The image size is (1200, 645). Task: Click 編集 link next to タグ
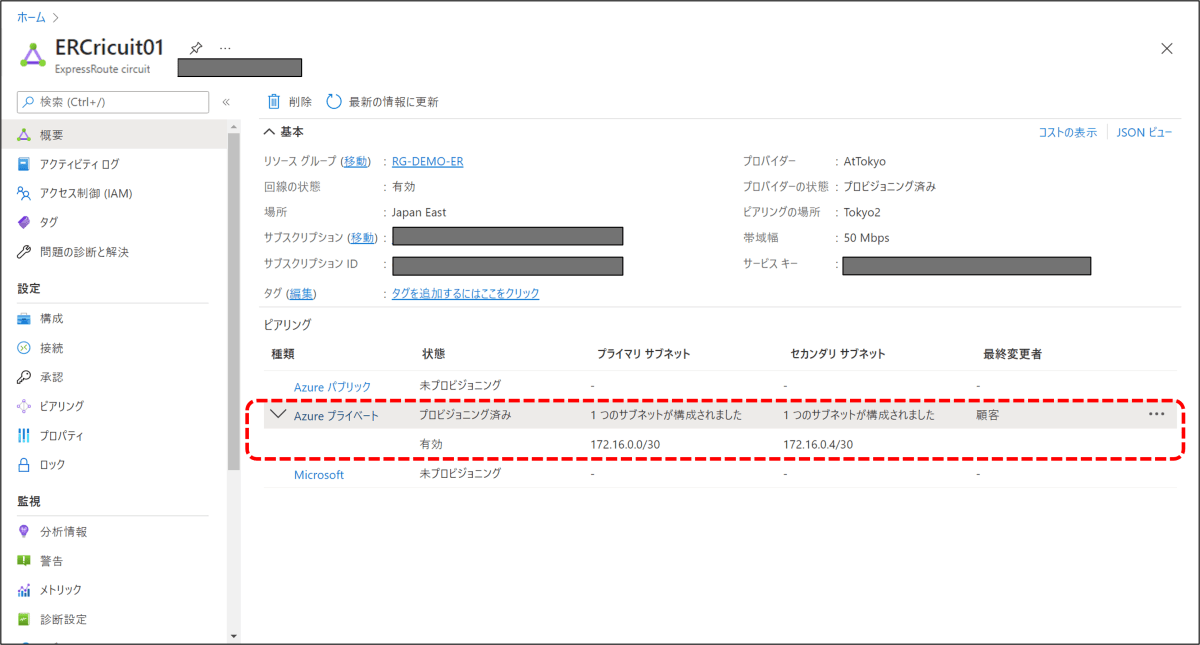(301, 293)
